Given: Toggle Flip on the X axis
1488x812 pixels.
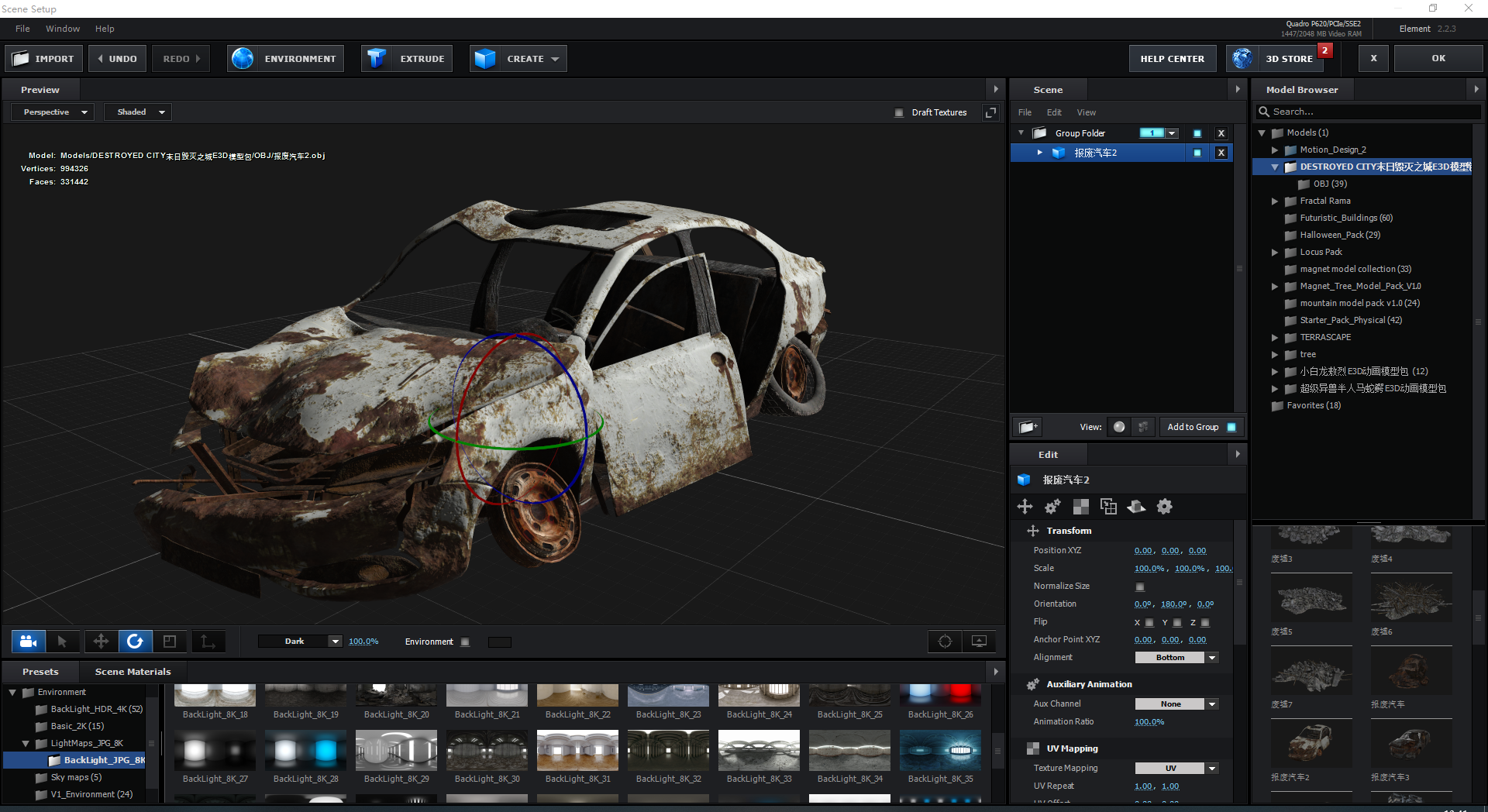Looking at the screenshot, I should 1149,622.
